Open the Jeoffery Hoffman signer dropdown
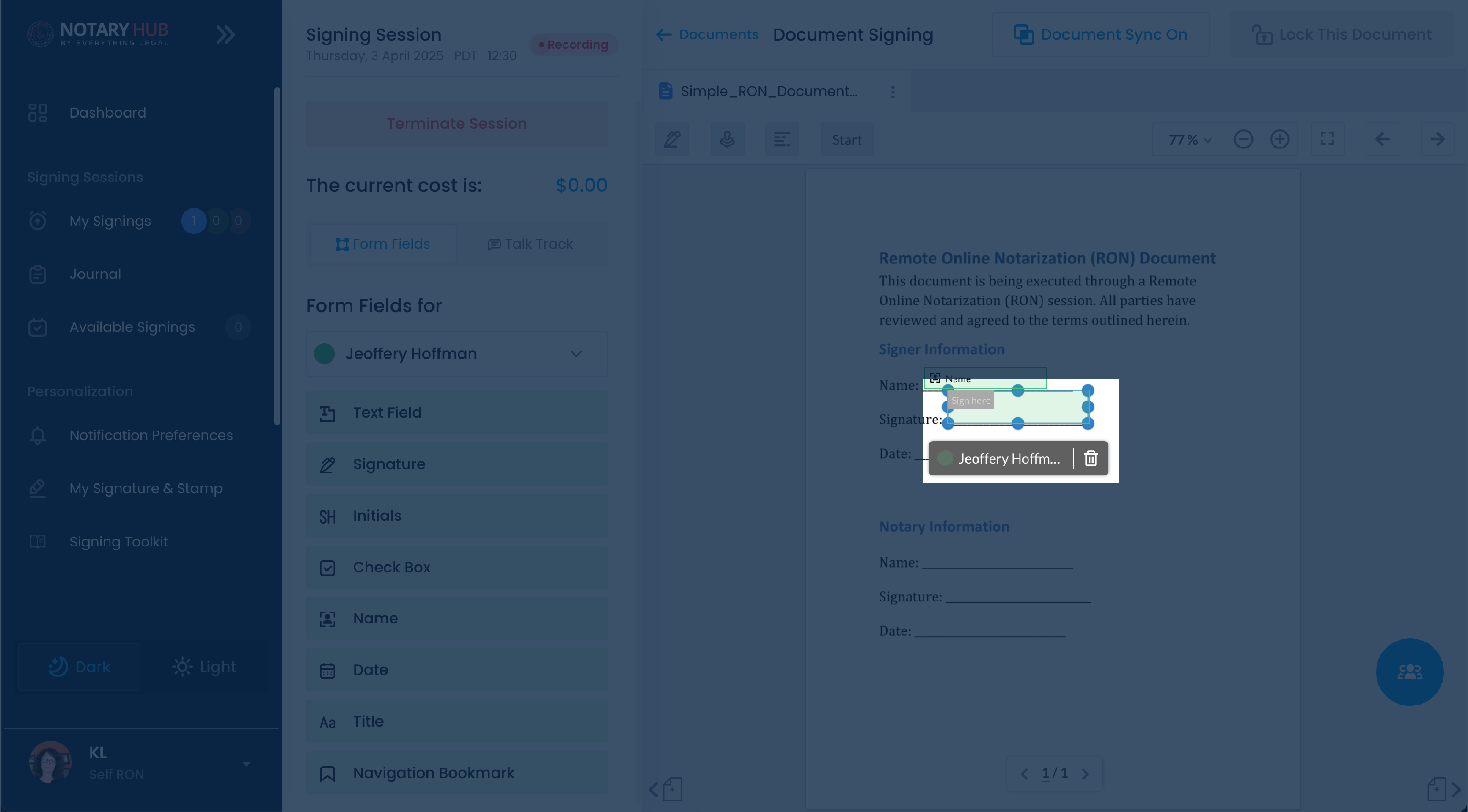 pyautogui.click(x=456, y=354)
